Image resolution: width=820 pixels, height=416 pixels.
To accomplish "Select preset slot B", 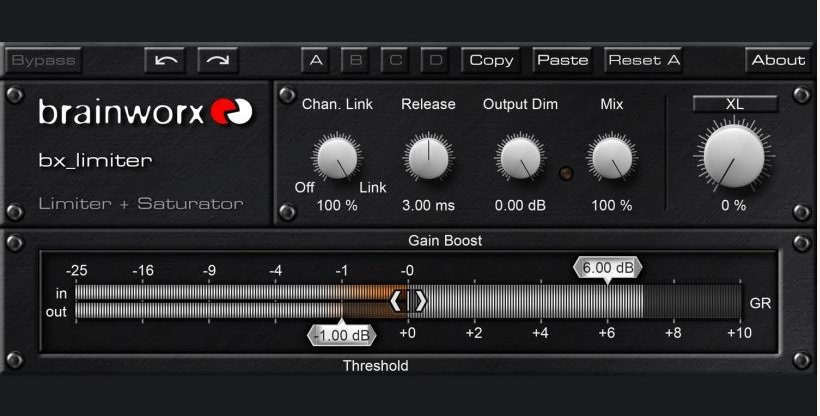I will pos(355,60).
